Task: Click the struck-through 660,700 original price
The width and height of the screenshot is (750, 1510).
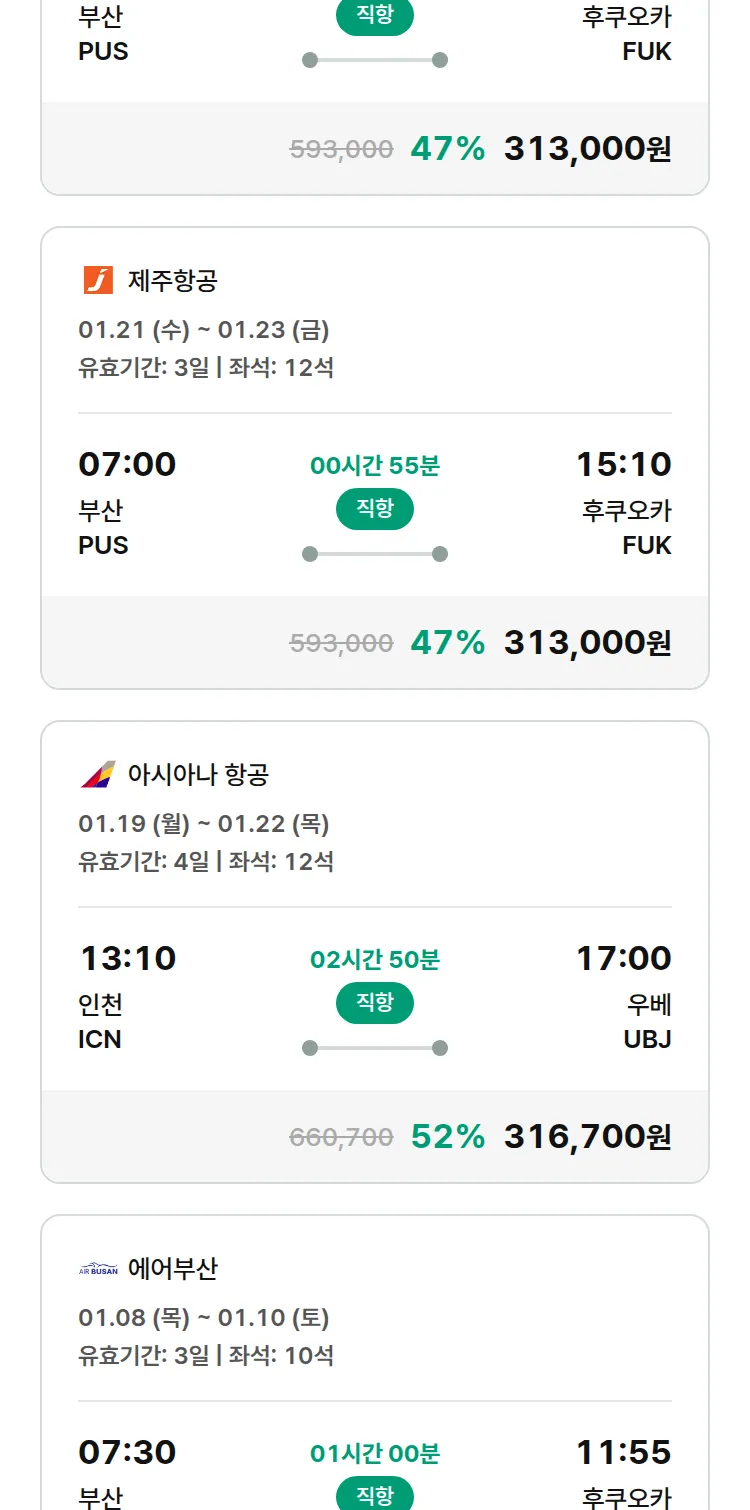Action: 341,1137
